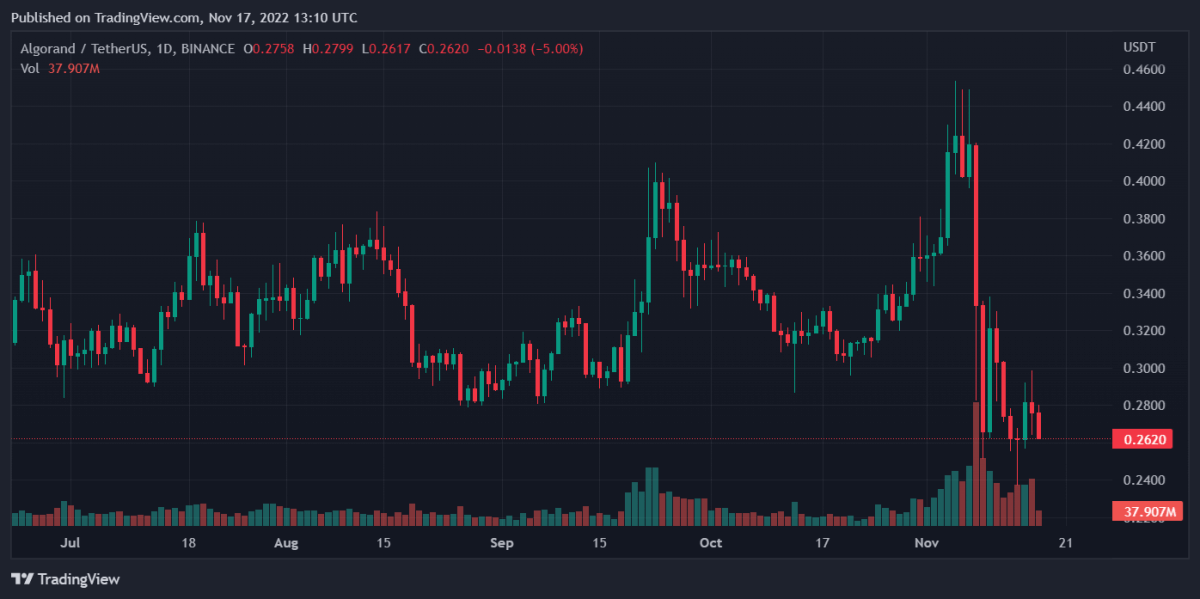Click the TradingView logo at bottom left
This screenshot has width=1200, height=599.
[65, 579]
